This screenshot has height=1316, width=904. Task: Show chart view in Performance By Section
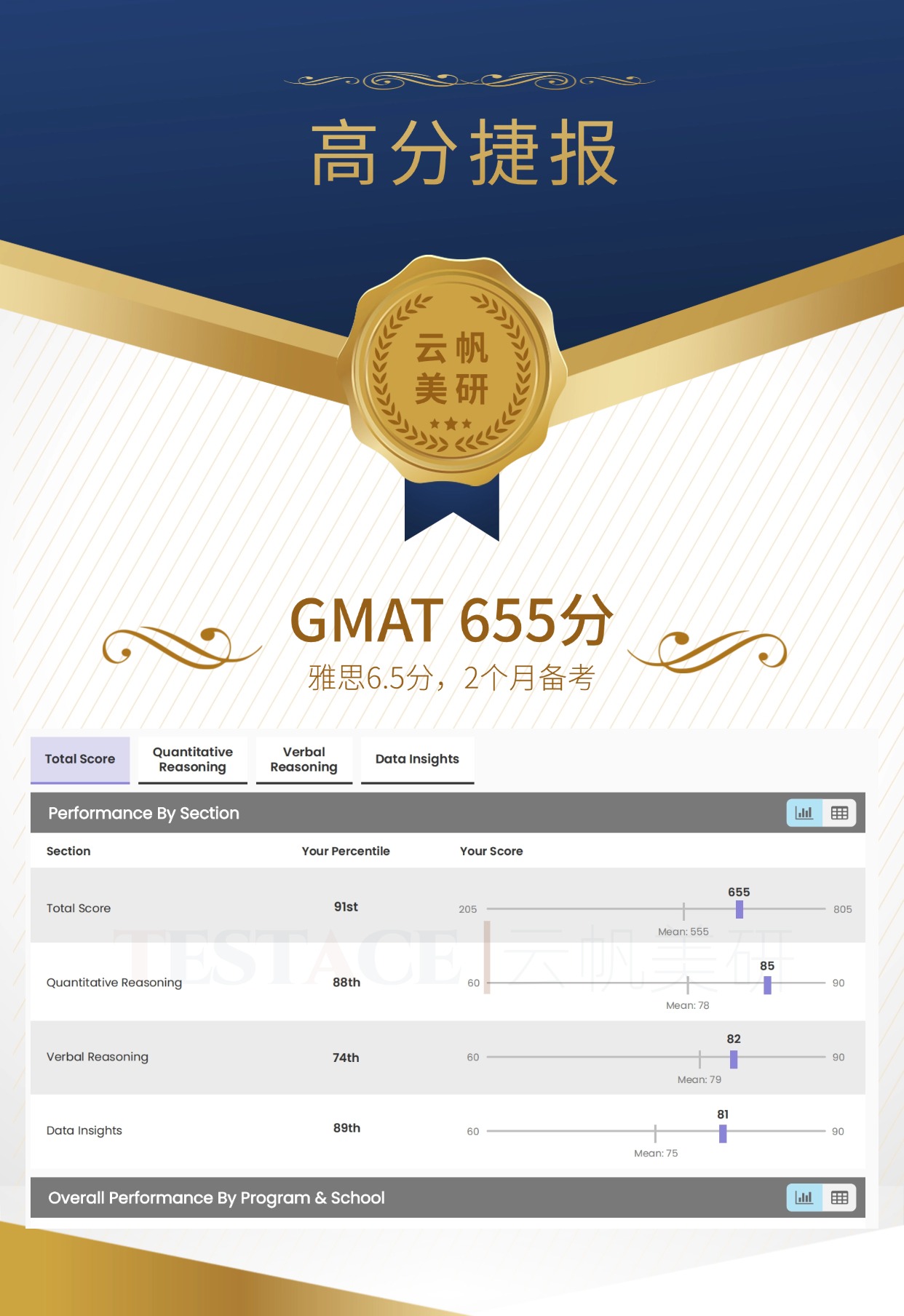click(x=804, y=813)
